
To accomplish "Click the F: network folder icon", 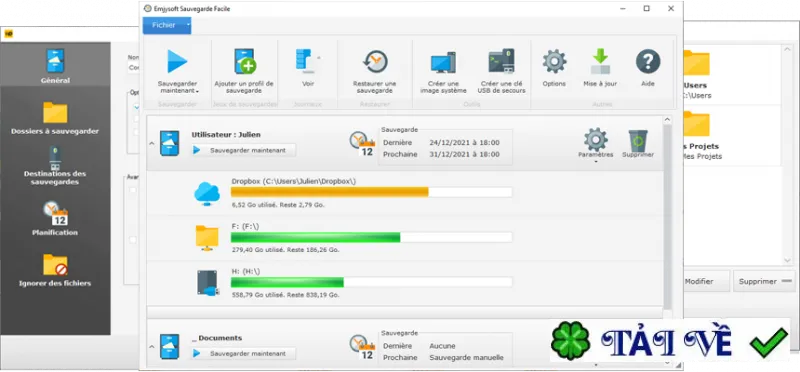I will [x=207, y=238].
